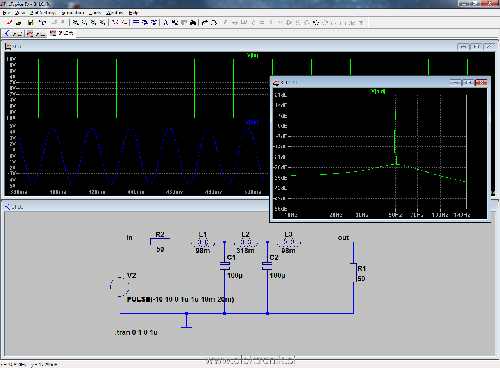This screenshot has height=368, width=500.
Task: Save the file with the floppy icon
Action: click(30, 23)
